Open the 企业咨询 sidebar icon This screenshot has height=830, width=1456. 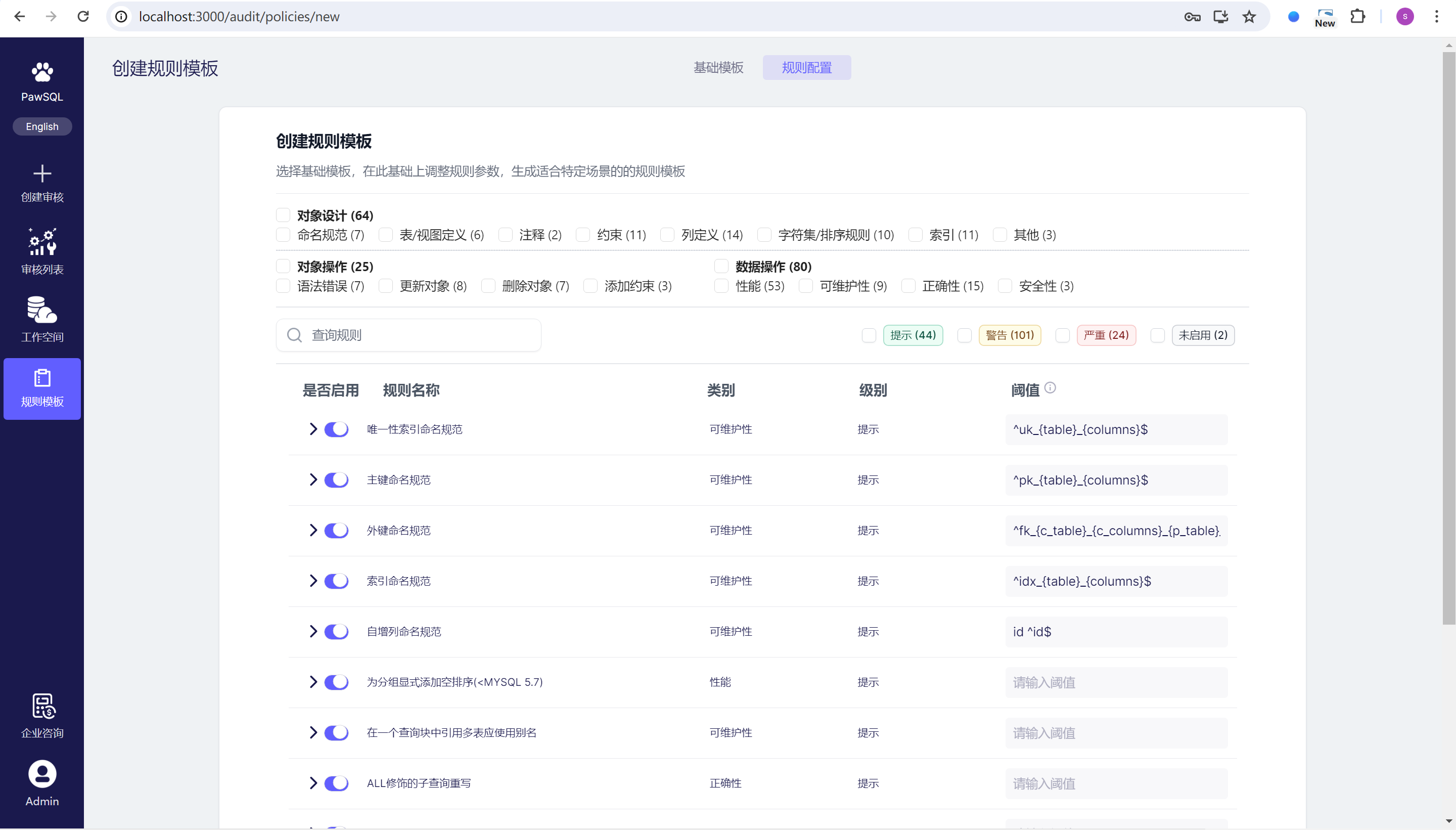(x=42, y=706)
